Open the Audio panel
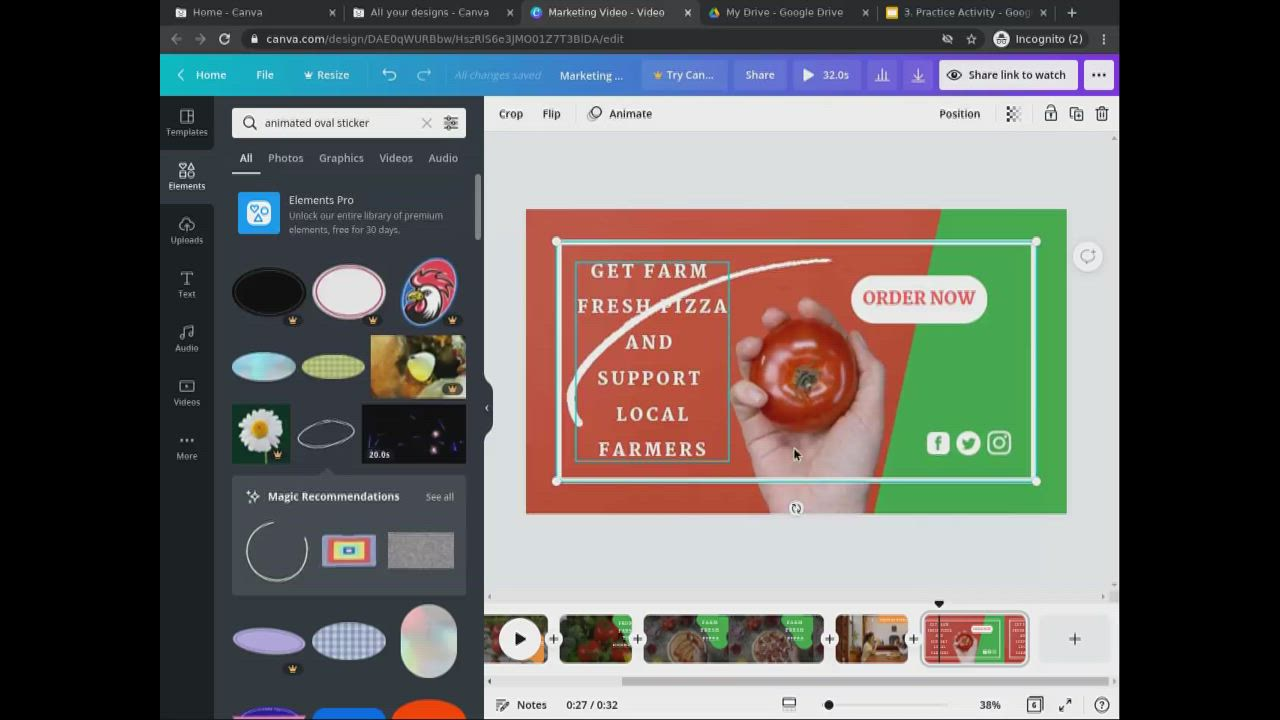 click(186, 339)
